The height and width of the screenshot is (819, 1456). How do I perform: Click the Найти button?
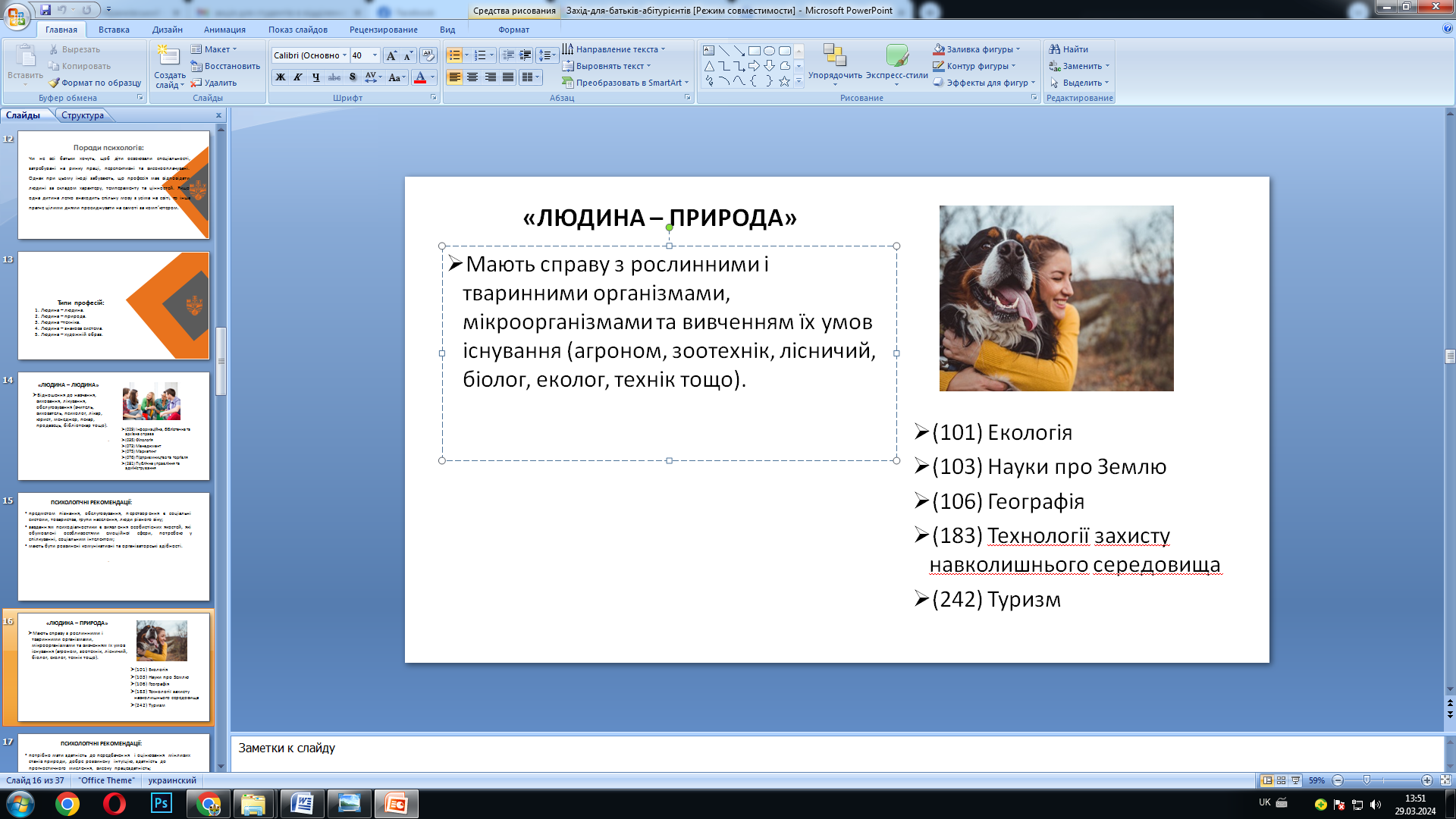click(1068, 49)
